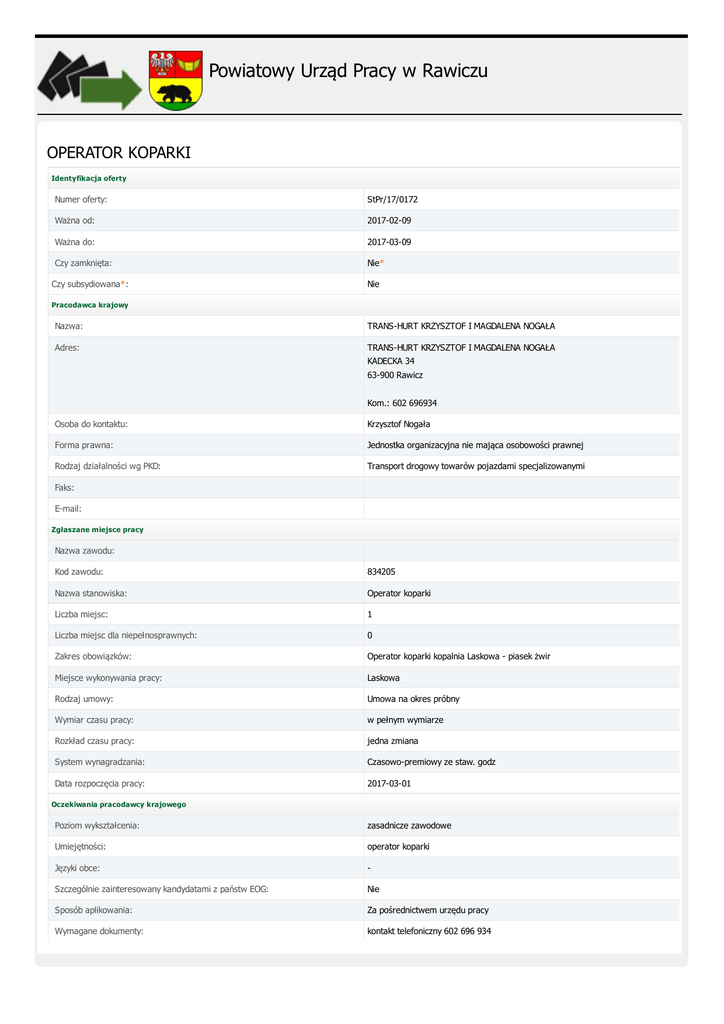Click the contact person Krzysztof Nogała
Viewport: 724px width, 1024px height.
399,424
